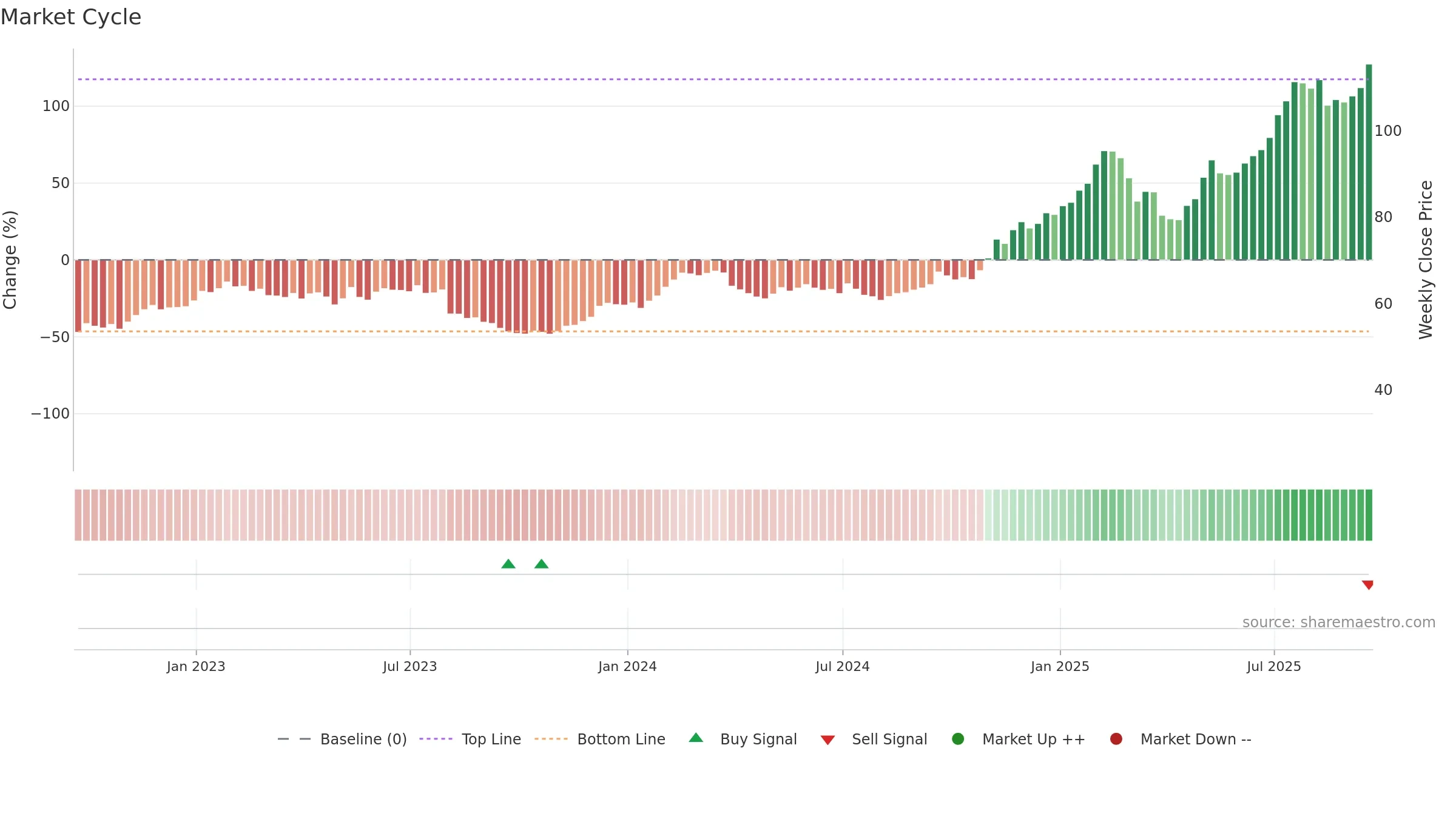Toggle the Buy Signal legend entry
This screenshot has height=819, width=1456.
tap(743, 739)
